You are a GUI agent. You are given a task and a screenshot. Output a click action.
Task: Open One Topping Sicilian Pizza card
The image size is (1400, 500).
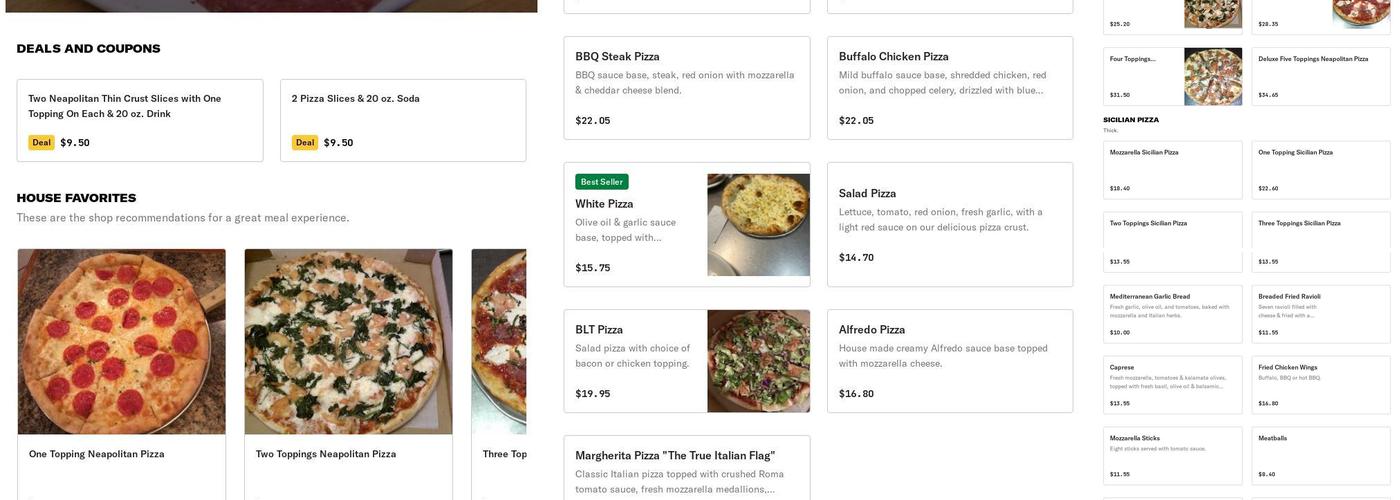click(1320, 170)
